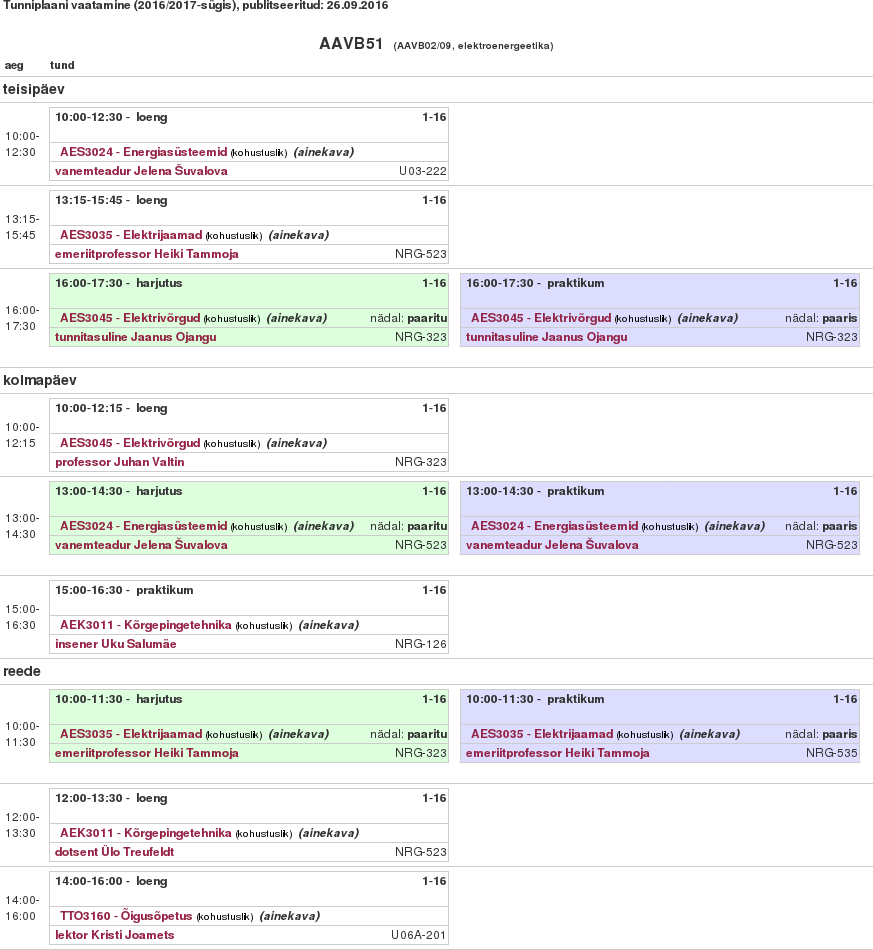Click Heiki Tammoja in Tuesday 13:15 lecture
Viewport: 873px width, 950px height.
(147, 254)
